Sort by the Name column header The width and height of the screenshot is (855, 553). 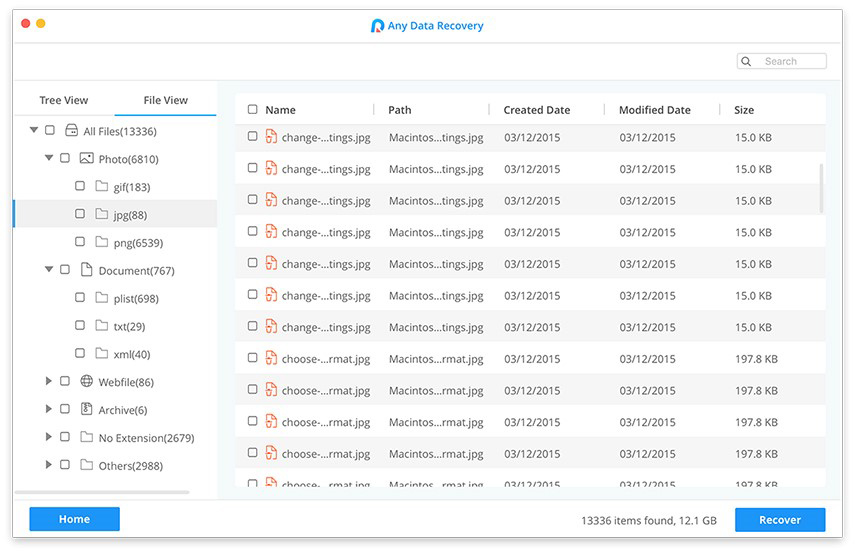point(280,110)
